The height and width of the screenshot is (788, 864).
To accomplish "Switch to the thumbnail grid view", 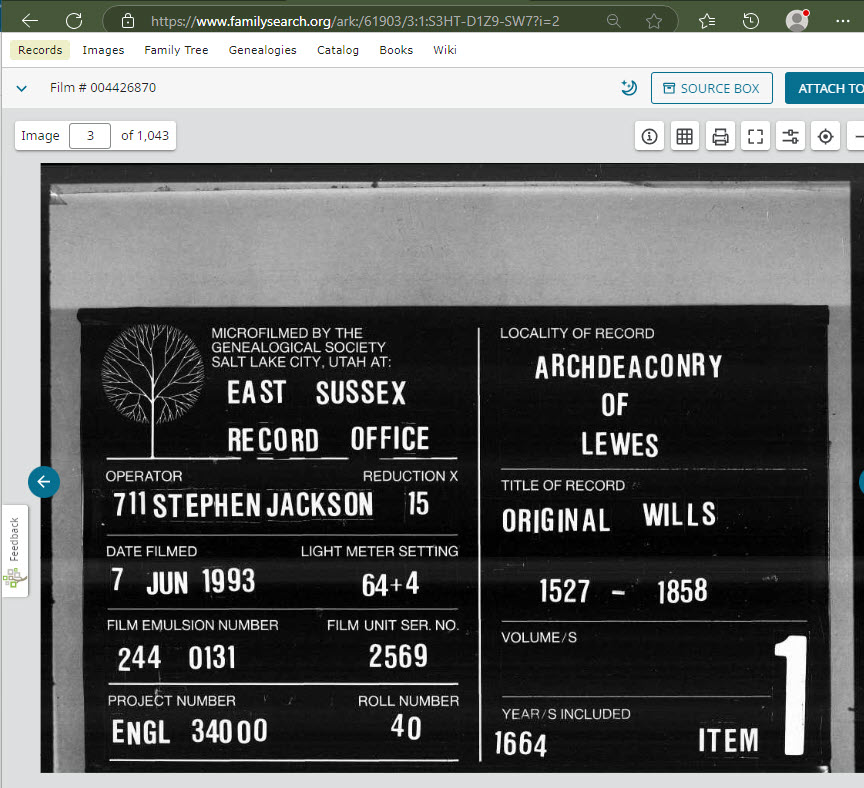I will tap(685, 136).
